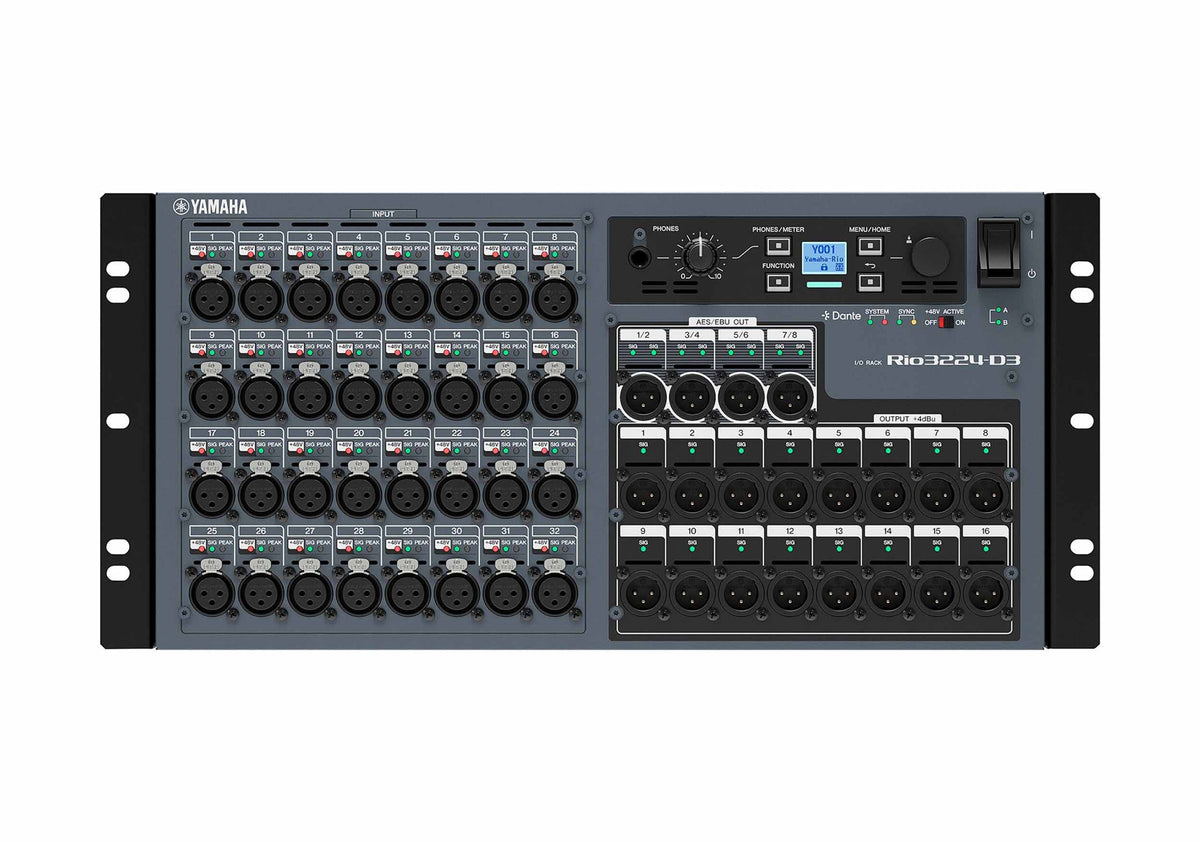Select the input 21 XLR connector

(408, 493)
